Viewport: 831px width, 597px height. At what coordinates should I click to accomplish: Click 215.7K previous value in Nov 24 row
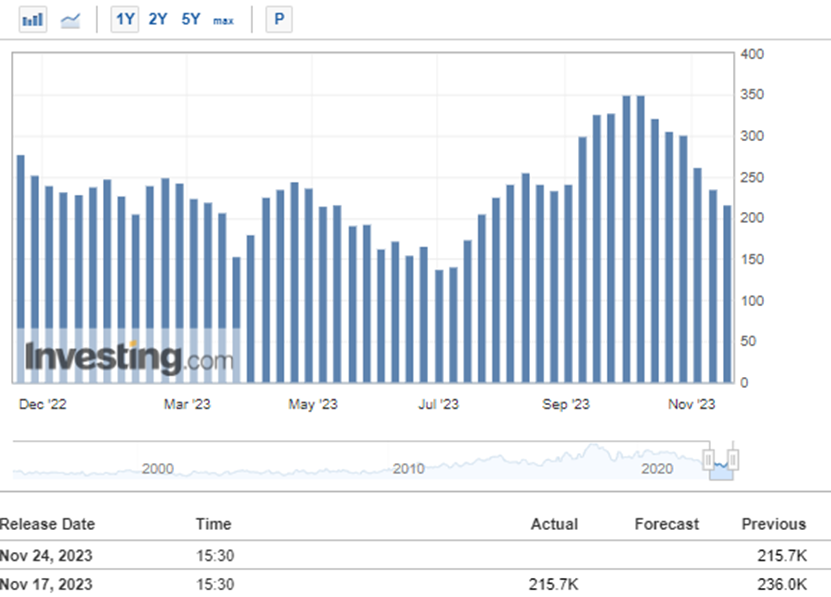coord(782,556)
